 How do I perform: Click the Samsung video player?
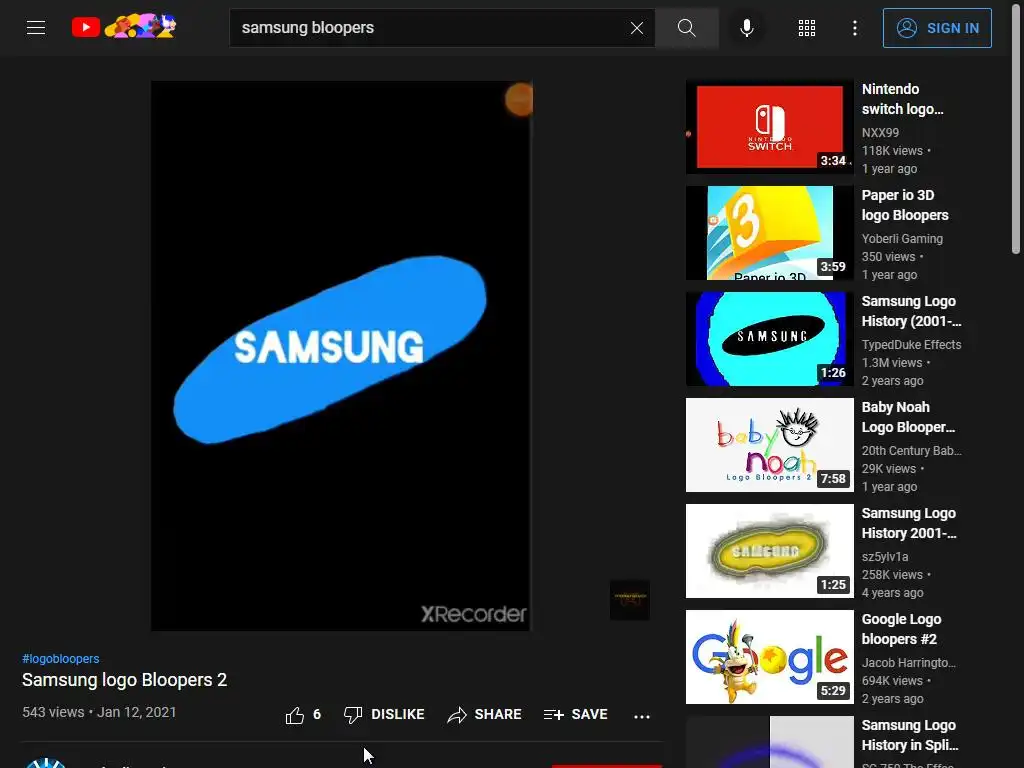(x=342, y=356)
